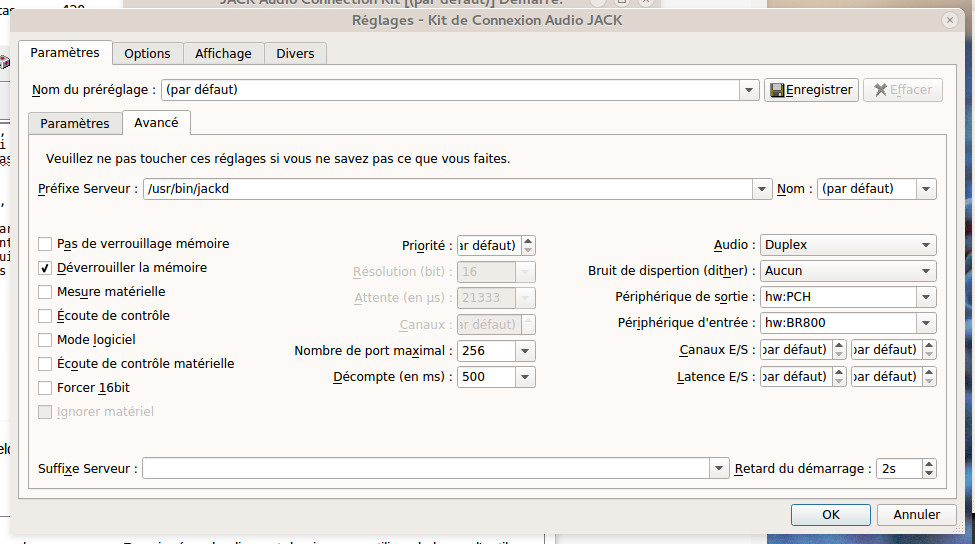Click the disabled Canaux spin box

(496, 324)
